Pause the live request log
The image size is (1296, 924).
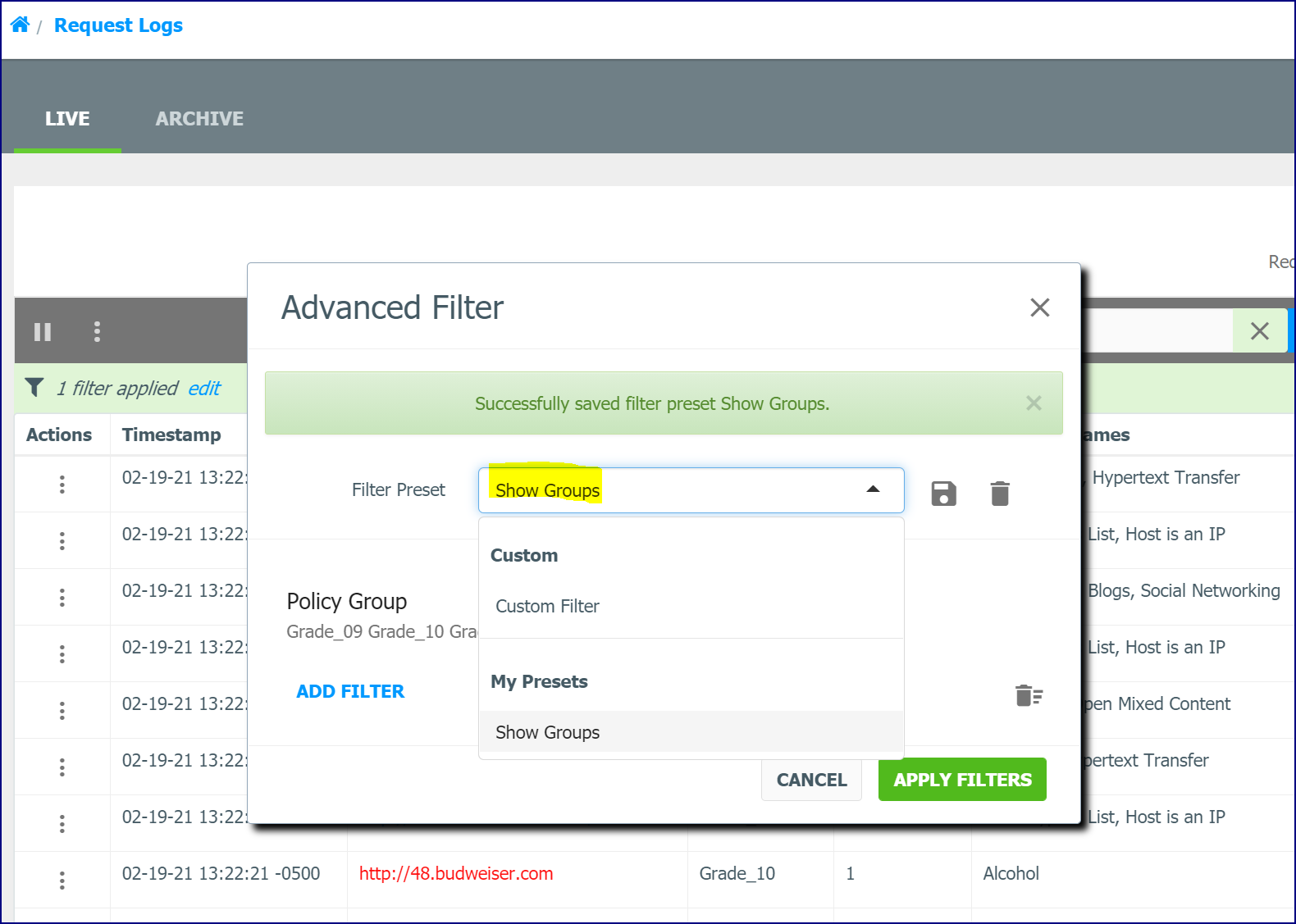click(x=43, y=331)
